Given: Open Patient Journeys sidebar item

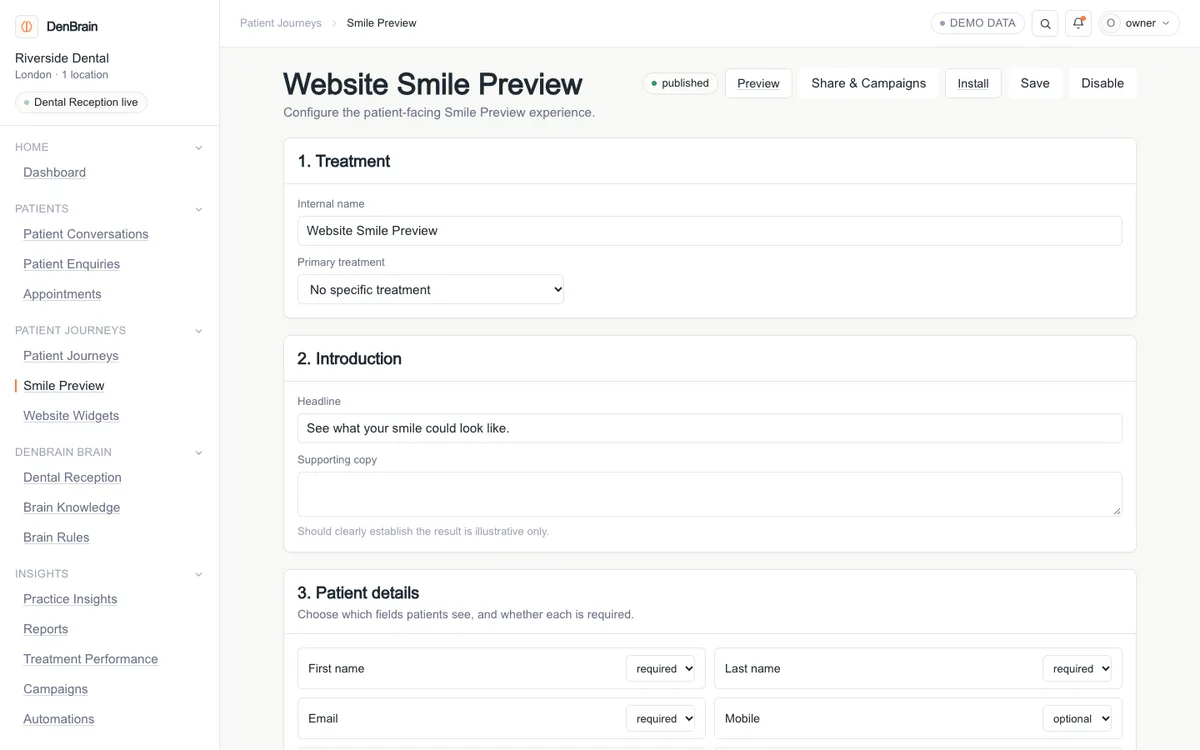Looking at the screenshot, I should (x=71, y=355).
